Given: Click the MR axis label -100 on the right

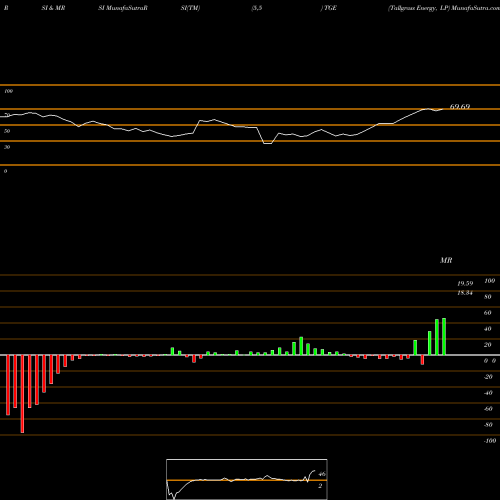Looking at the screenshot, I should (x=490, y=441).
